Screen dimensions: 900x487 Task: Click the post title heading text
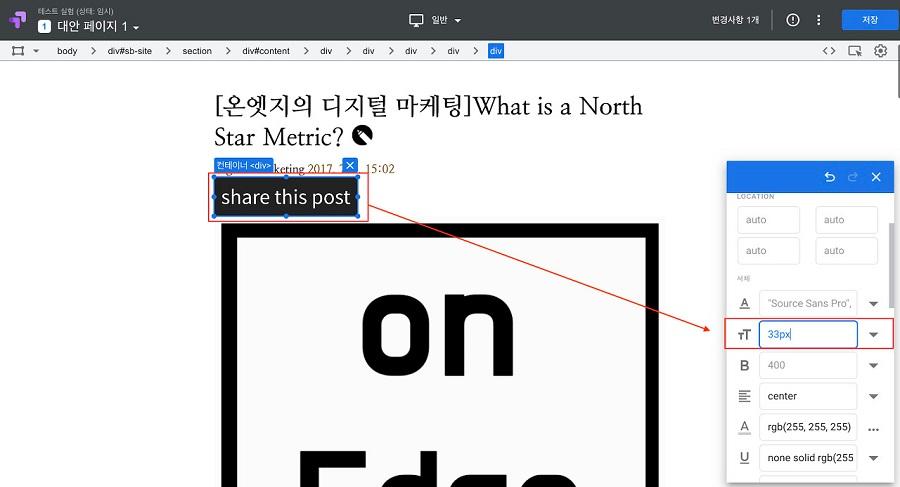pos(428,121)
